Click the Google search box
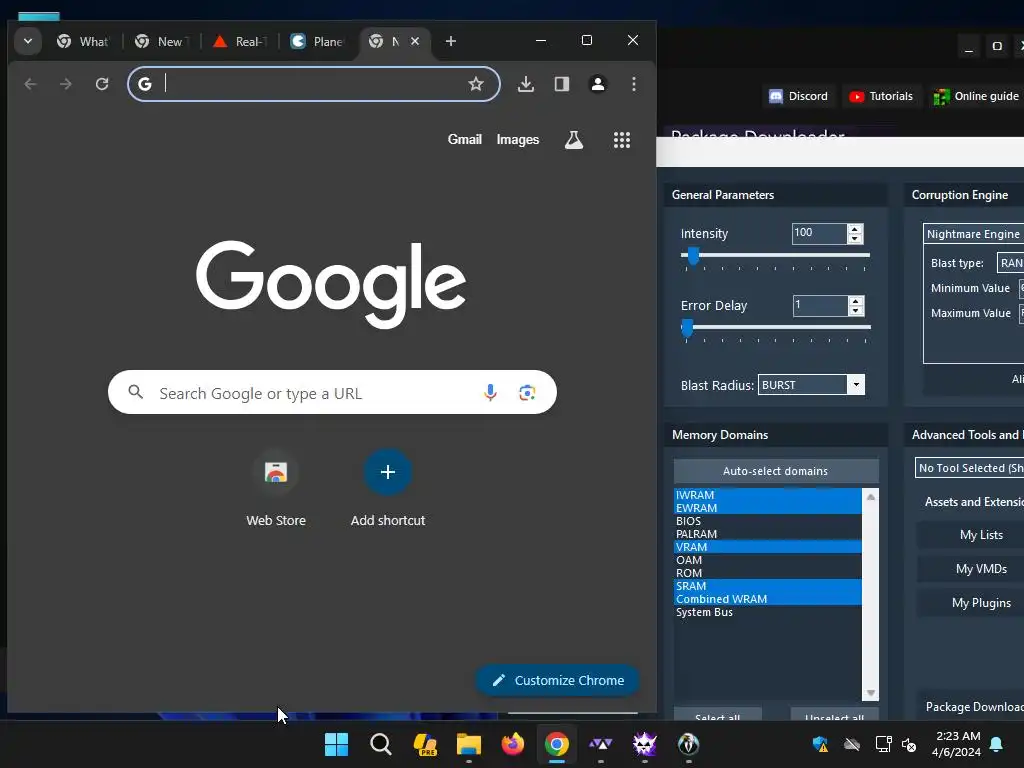The height and width of the screenshot is (768, 1024). 332,392
